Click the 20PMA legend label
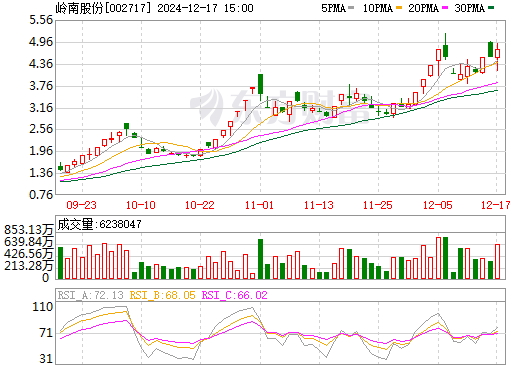 423,8
